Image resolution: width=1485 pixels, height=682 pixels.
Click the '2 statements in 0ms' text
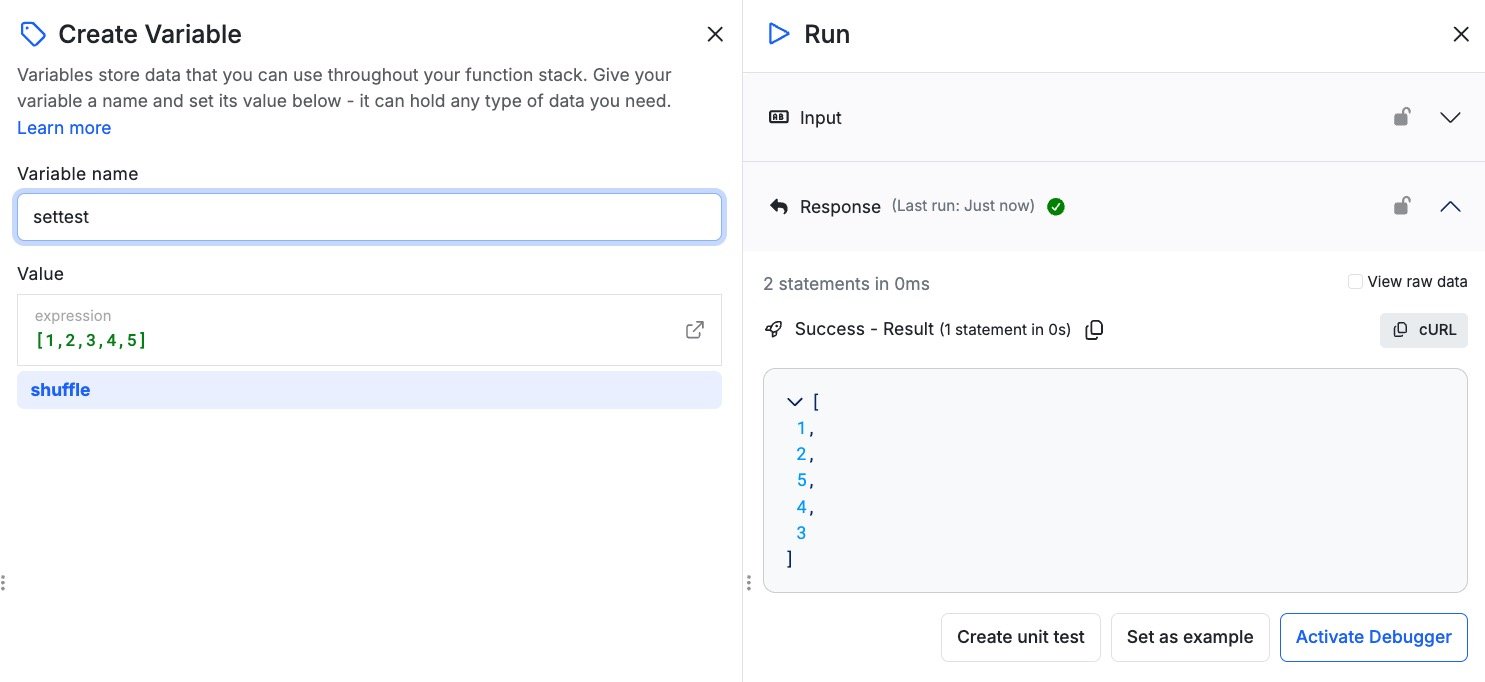846,284
